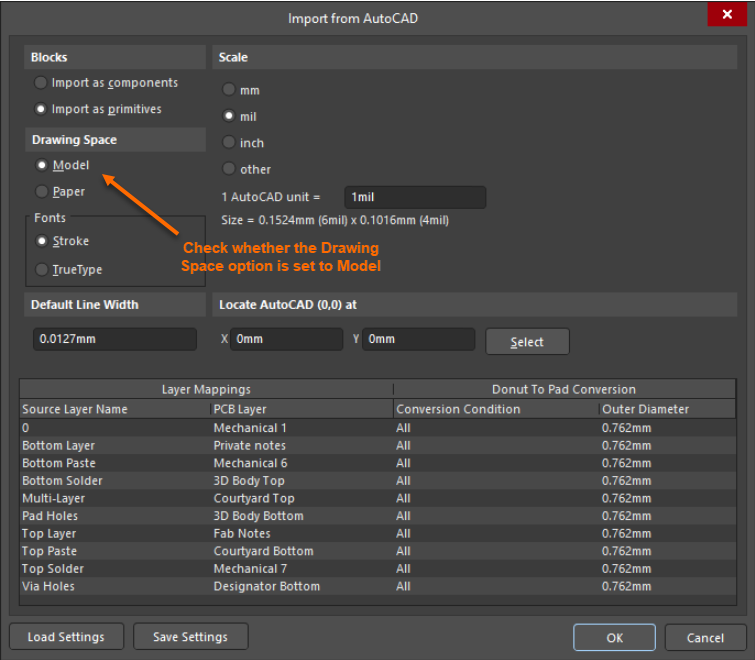Screen dimensions: 755x660
Task: Click Courtyard Bottom PCB layer cell
Action: [302, 551]
